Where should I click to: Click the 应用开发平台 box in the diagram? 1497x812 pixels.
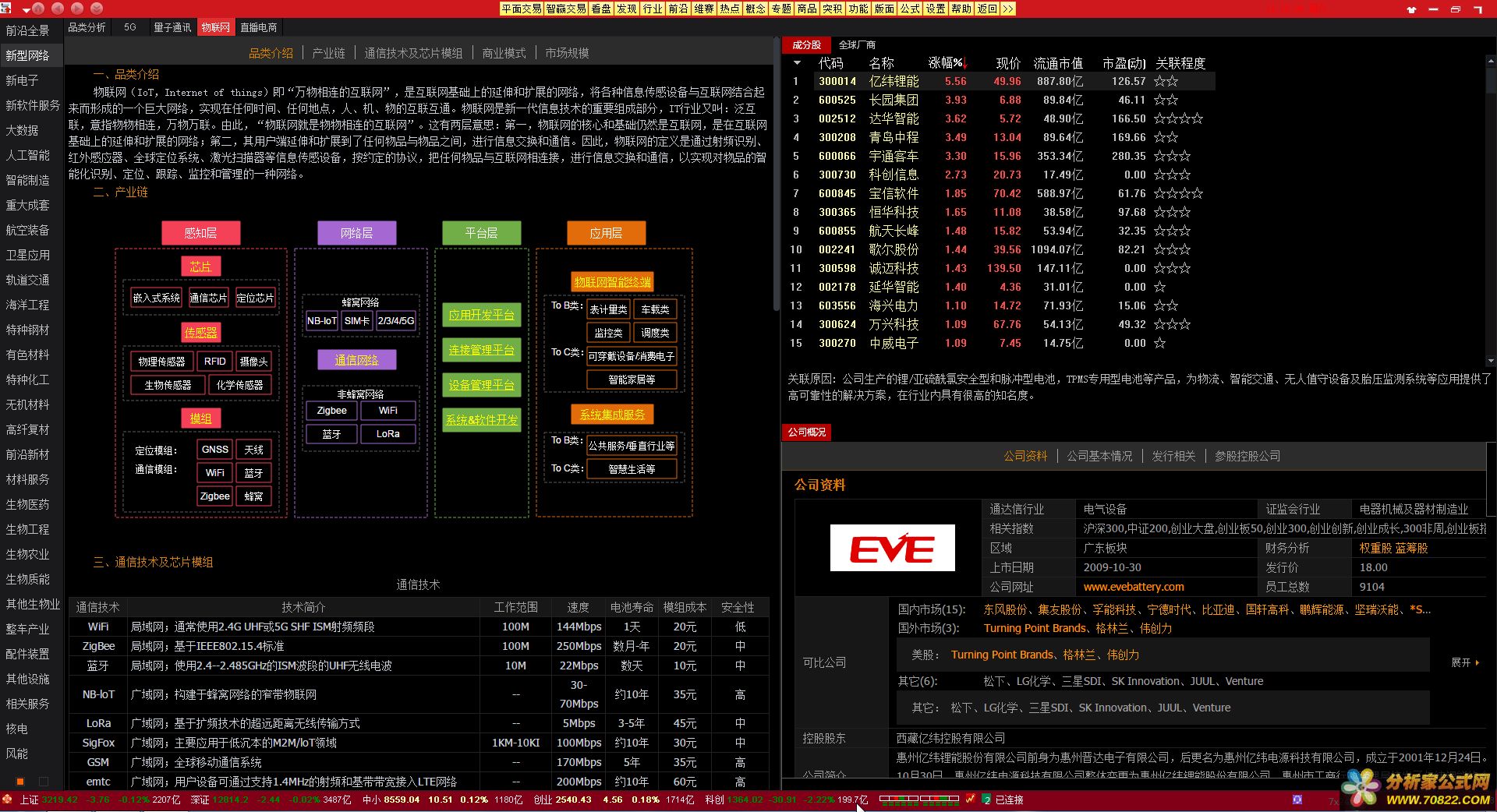click(x=481, y=315)
